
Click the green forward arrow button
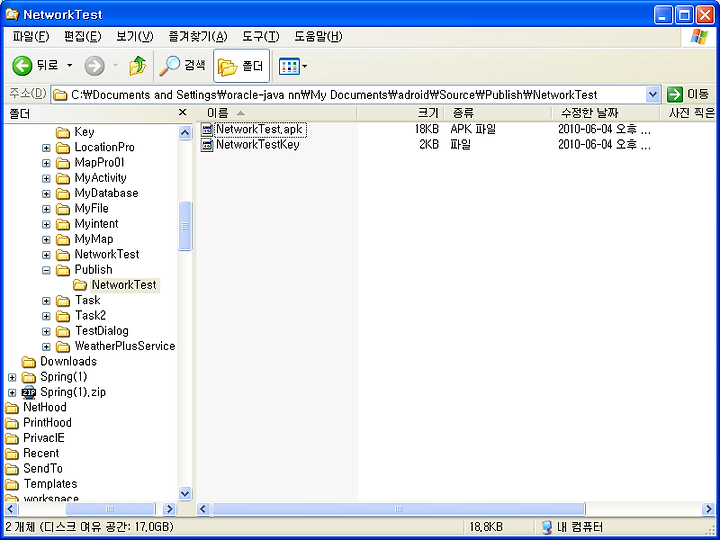pos(94,66)
